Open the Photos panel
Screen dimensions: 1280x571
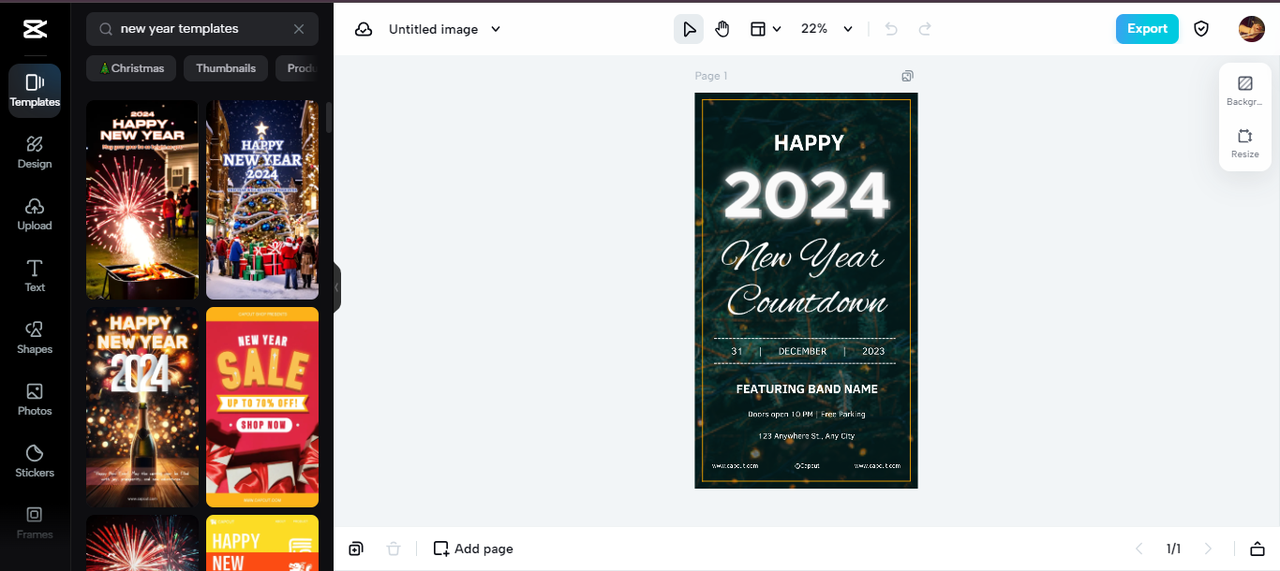point(35,399)
